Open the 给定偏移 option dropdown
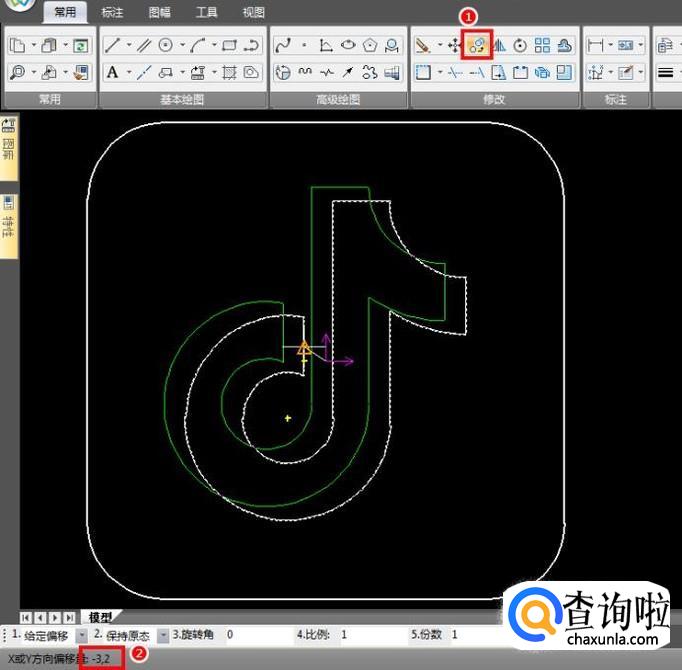The height and width of the screenshot is (670, 682). point(82,635)
